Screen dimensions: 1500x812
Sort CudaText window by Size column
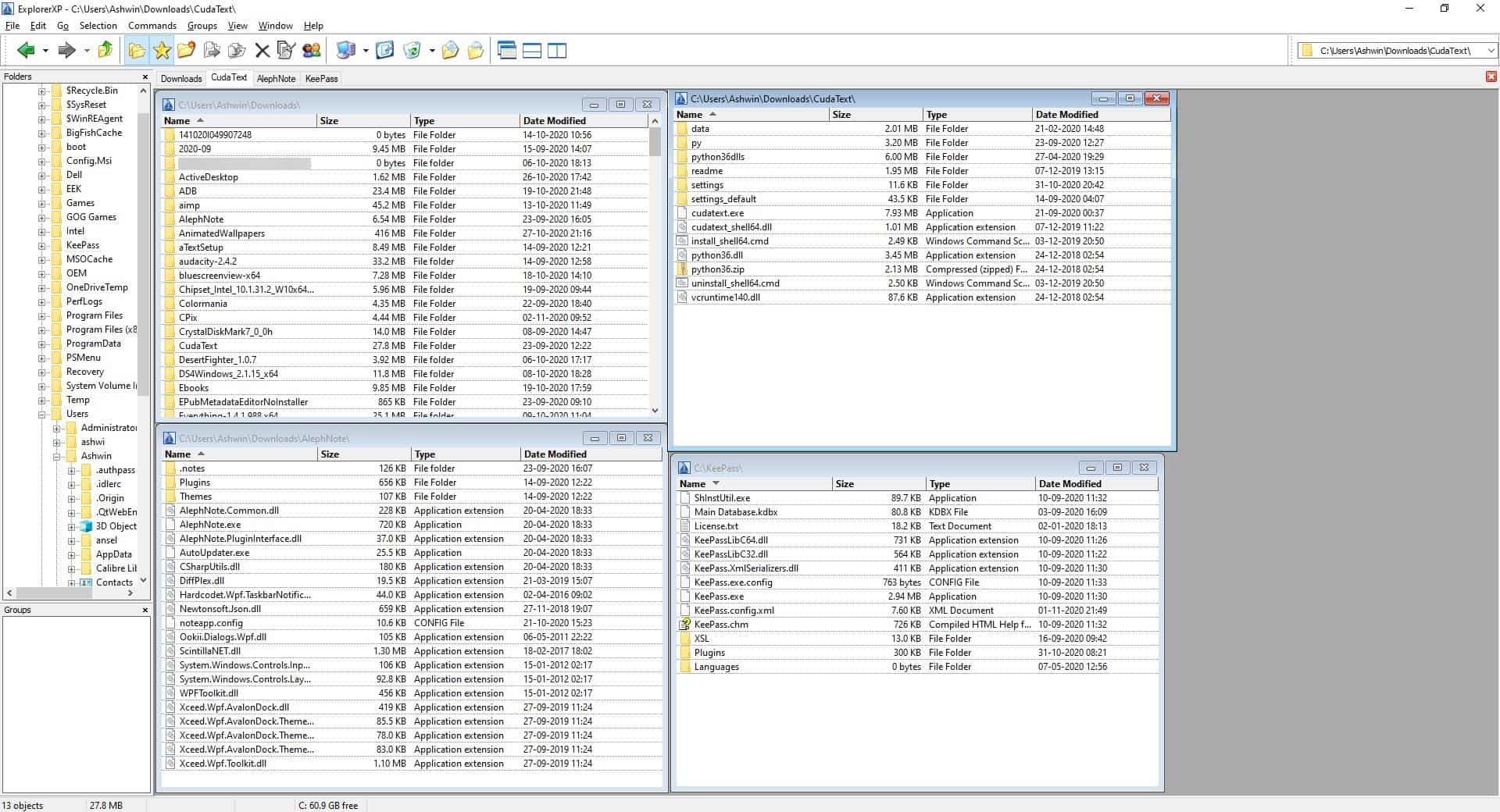point(875,115)
